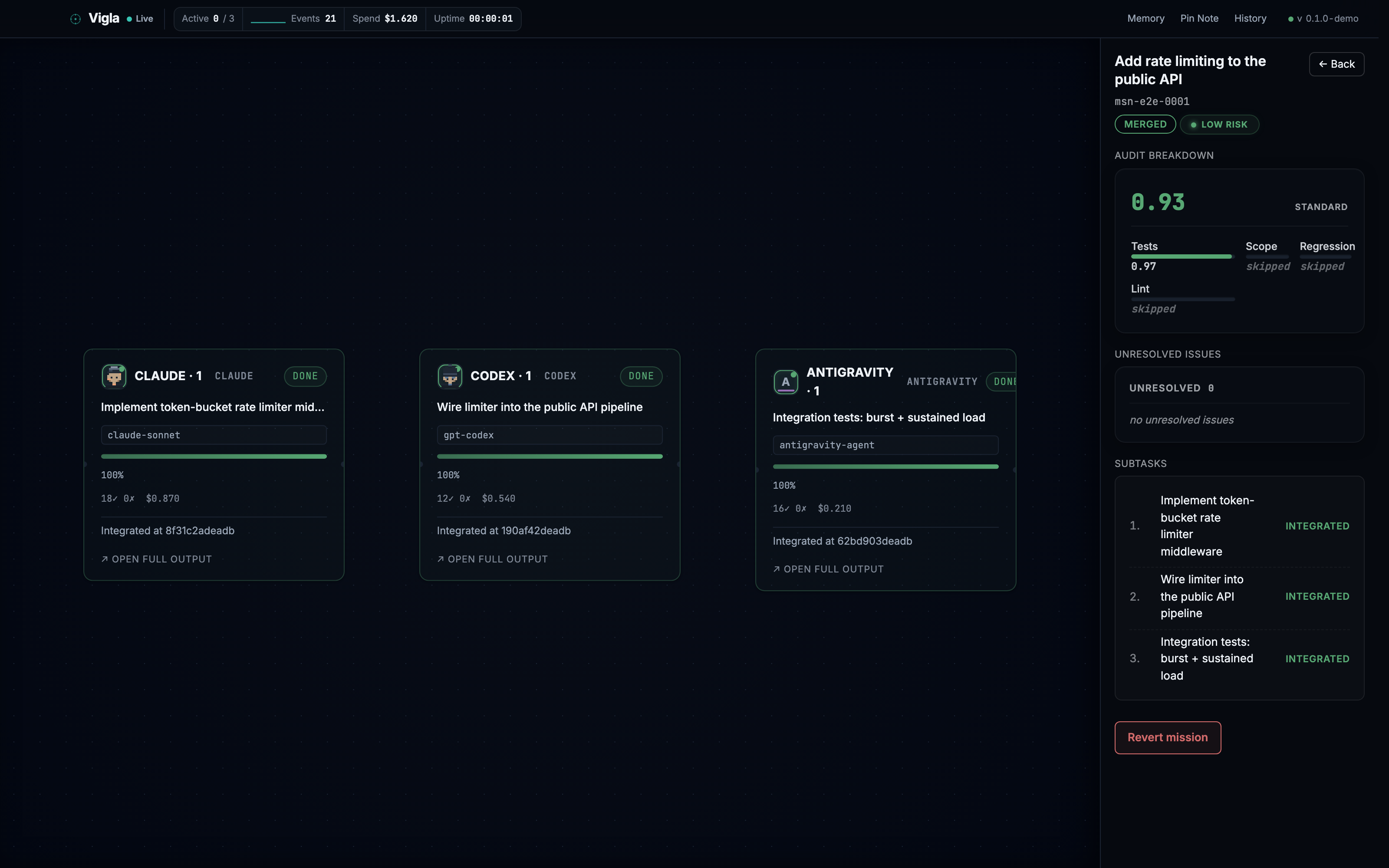The height and width of the screenshot is (868, 1389).
Task: Click 'Implement token-bucket rate limiter mid...' title
Action: point(212,408)
